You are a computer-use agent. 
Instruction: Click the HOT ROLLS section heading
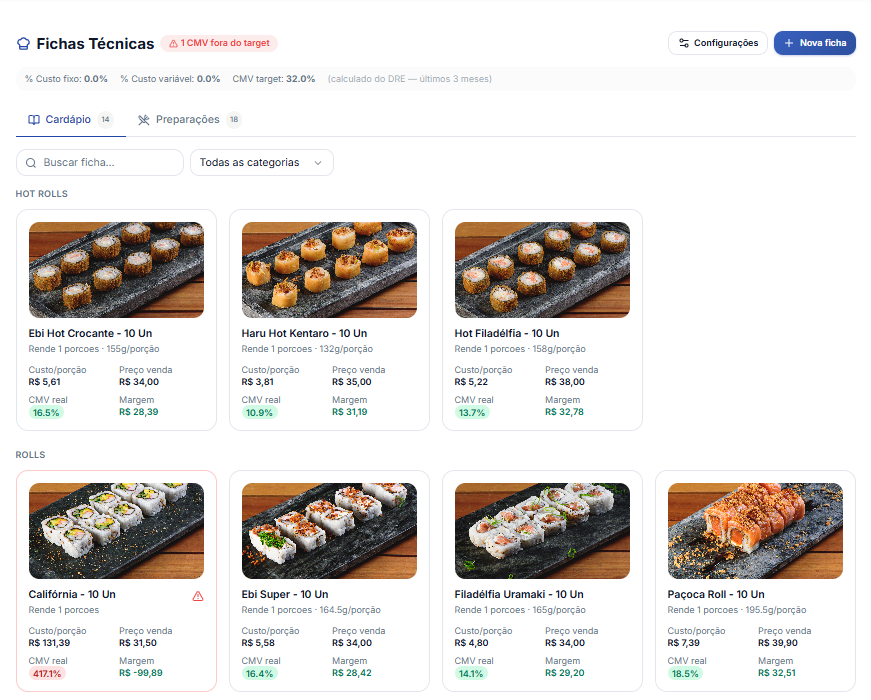pyautogui.click(x=42, y=194)
